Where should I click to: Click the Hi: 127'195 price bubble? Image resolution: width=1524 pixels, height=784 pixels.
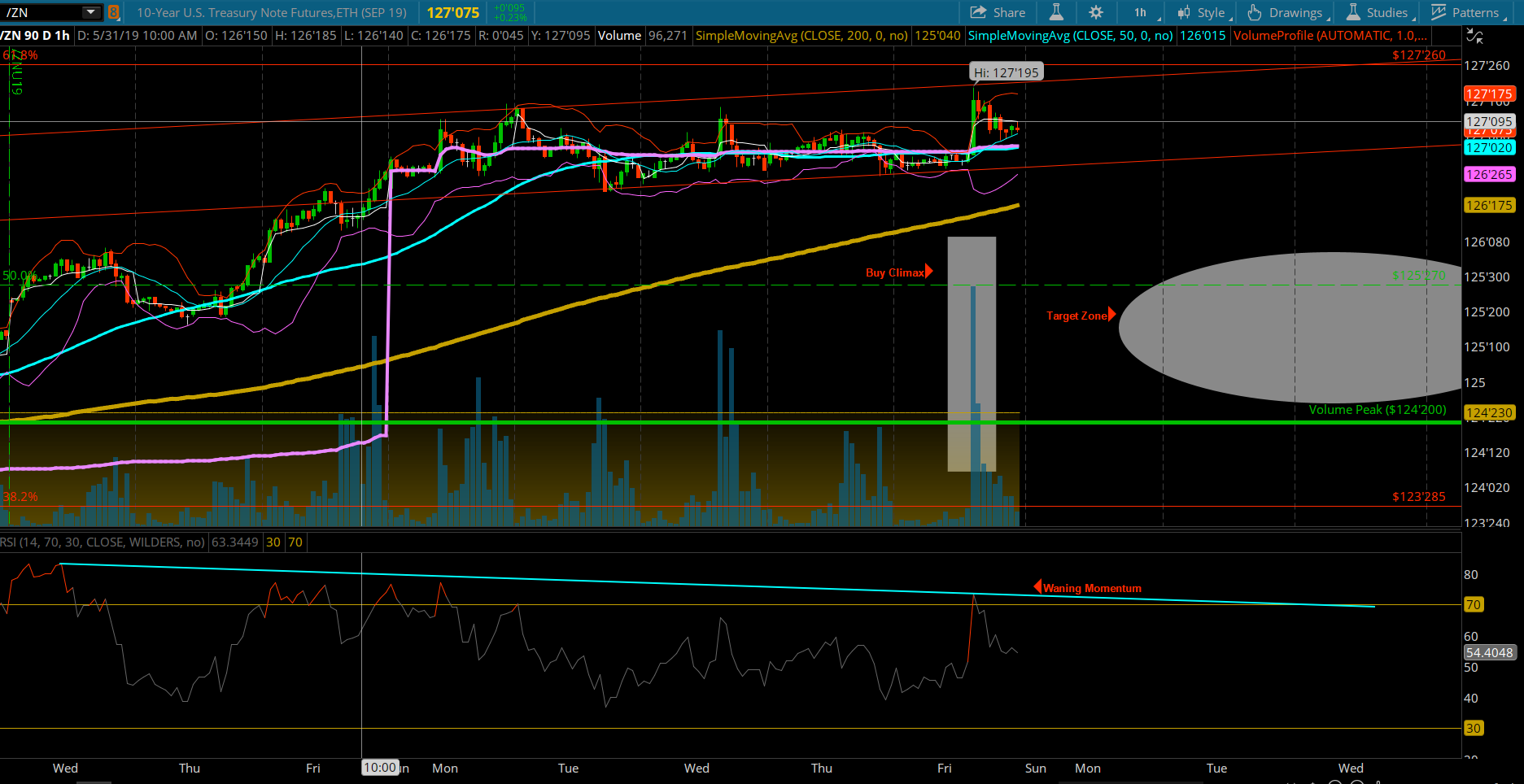click(x=1007, y=72)
